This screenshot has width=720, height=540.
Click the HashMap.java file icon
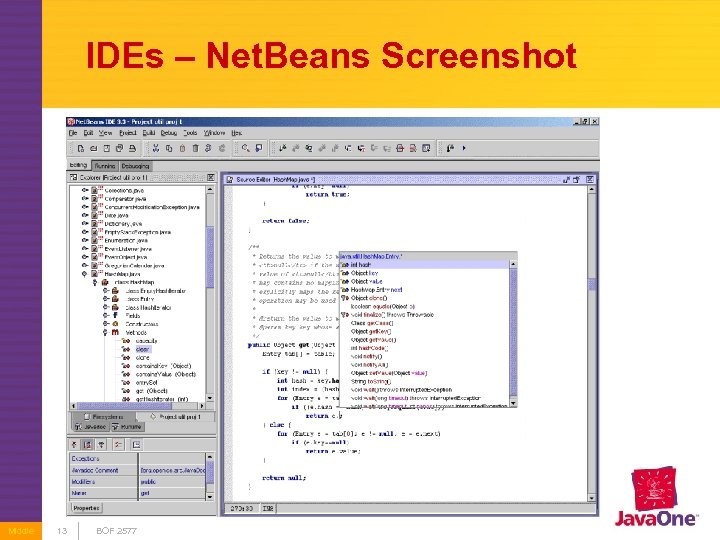click(x=95, y=274)
